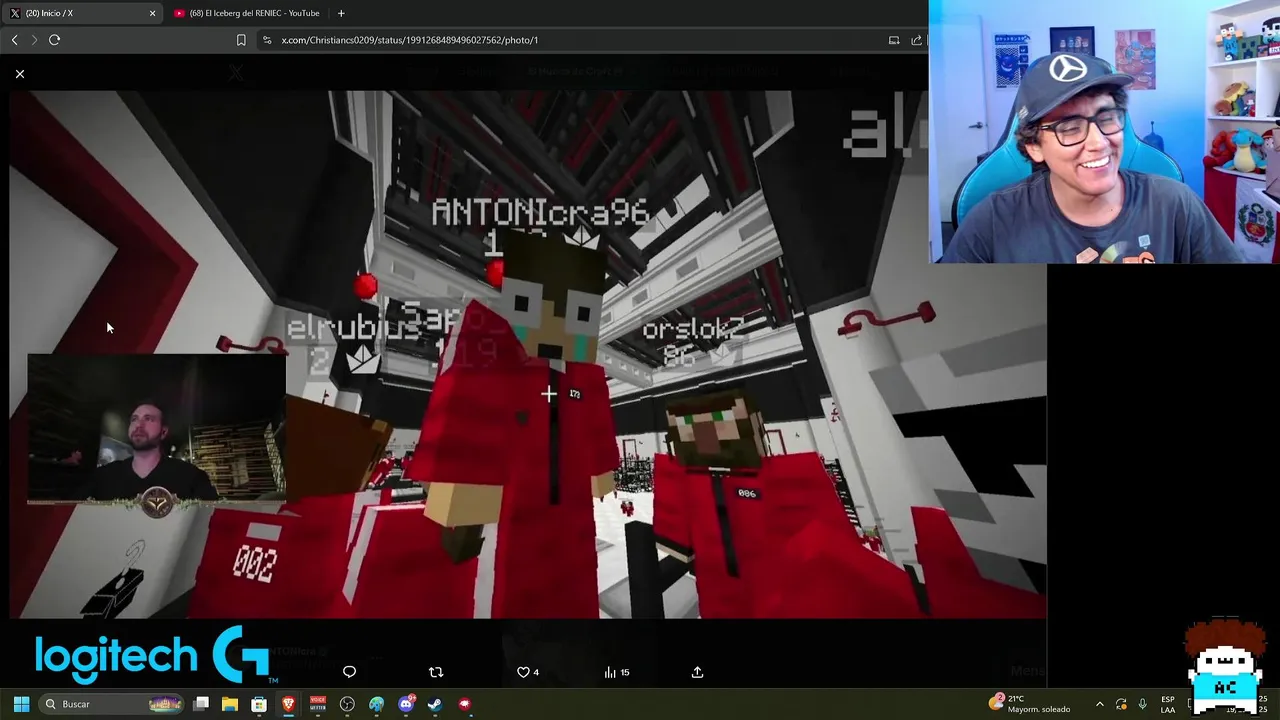
Task: Click the sync update tray icon
Action: click(x=1121, y=704)
